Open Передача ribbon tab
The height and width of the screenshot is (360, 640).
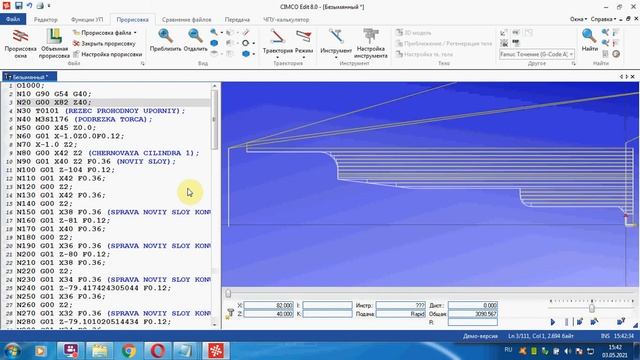click(x=237, y=20)
